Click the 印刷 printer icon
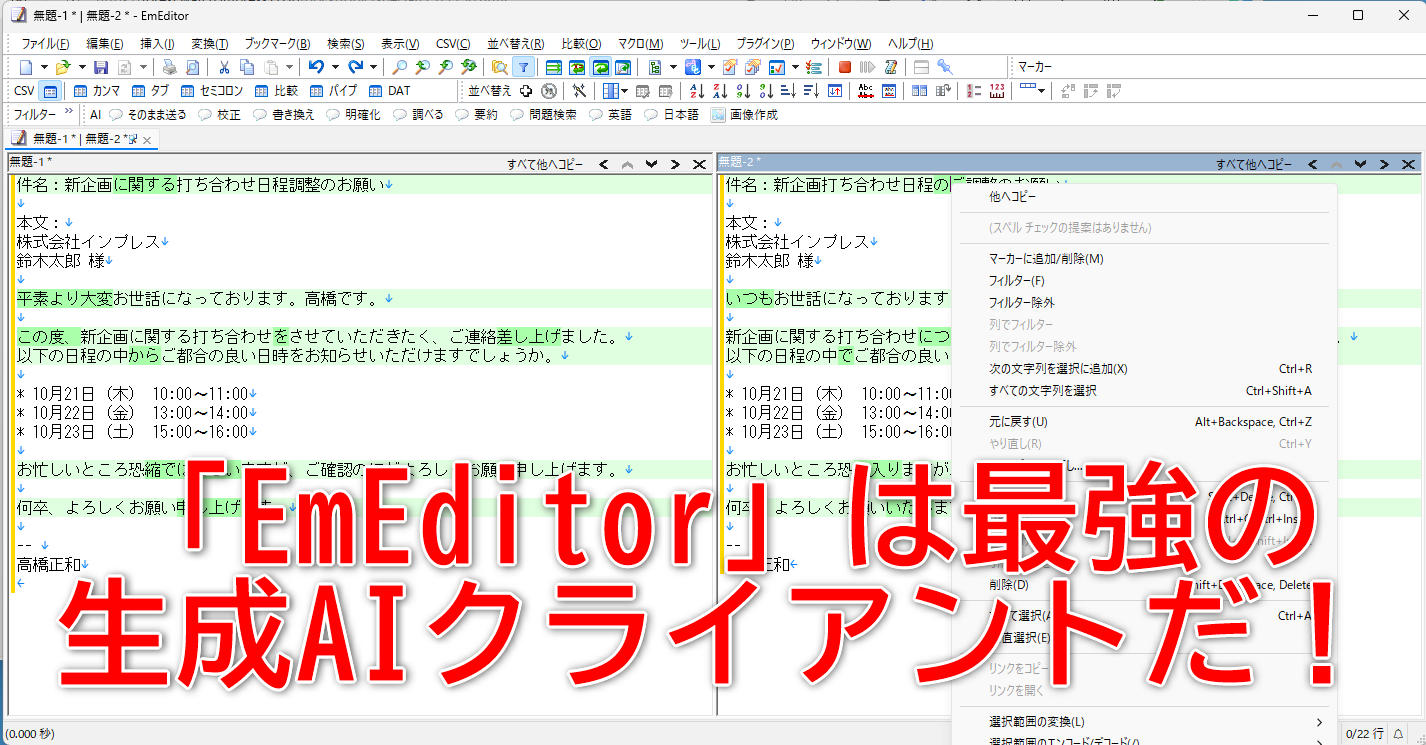 pyautogui.click(x=168, y=67)
